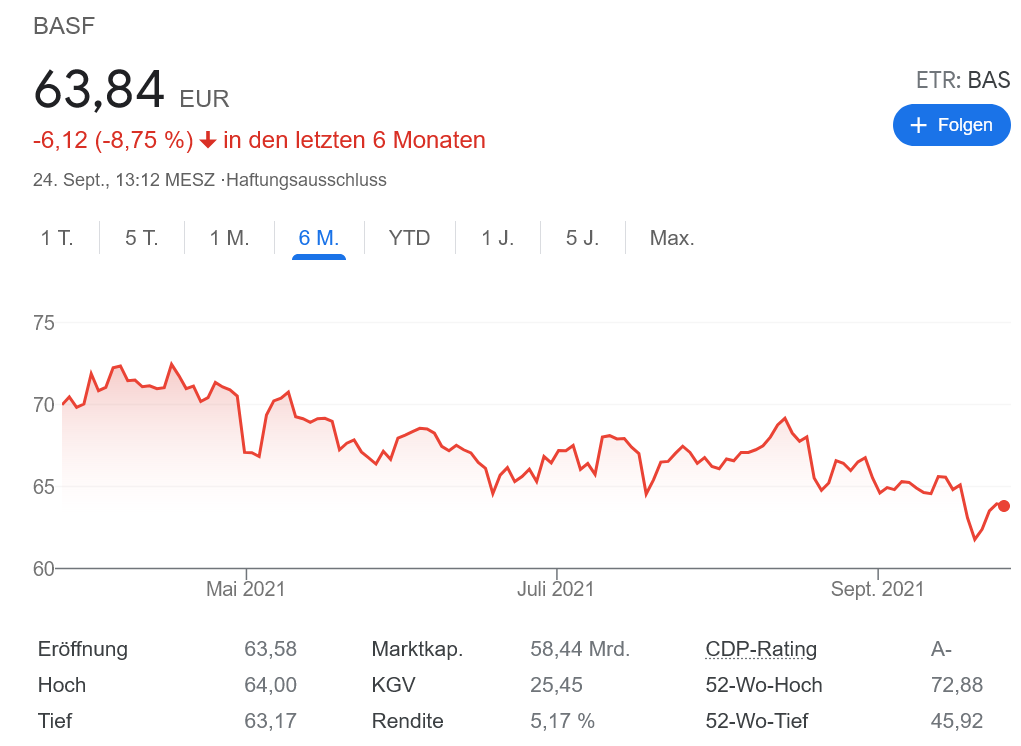Open the Haftungsausschluss disclaimer link
This screenshot has width=1021, height=746.
(307, 180)
